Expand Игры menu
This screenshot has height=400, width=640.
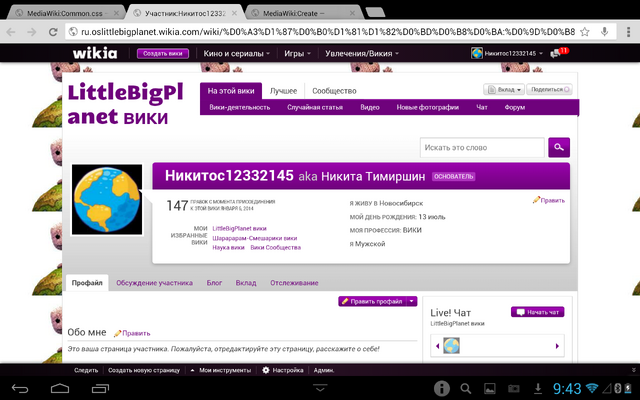298,53
